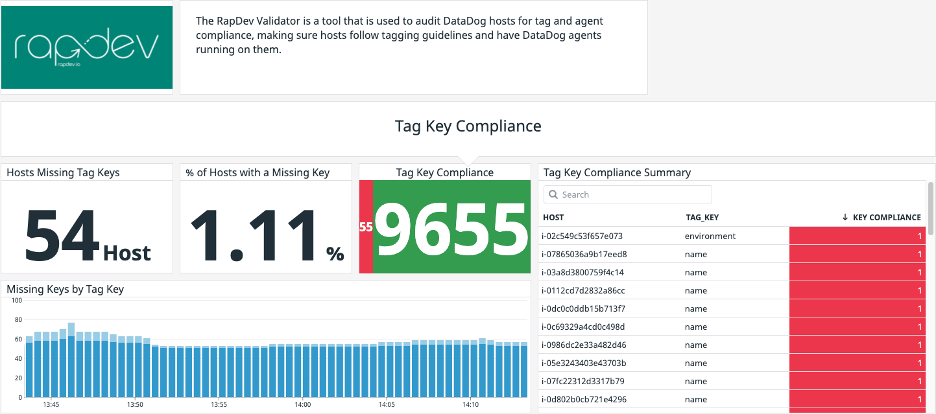The height and width of the screenshot is (414, 936).
Task: Select host i-0986dc2e33a482d46
Action: coord(583,345)
